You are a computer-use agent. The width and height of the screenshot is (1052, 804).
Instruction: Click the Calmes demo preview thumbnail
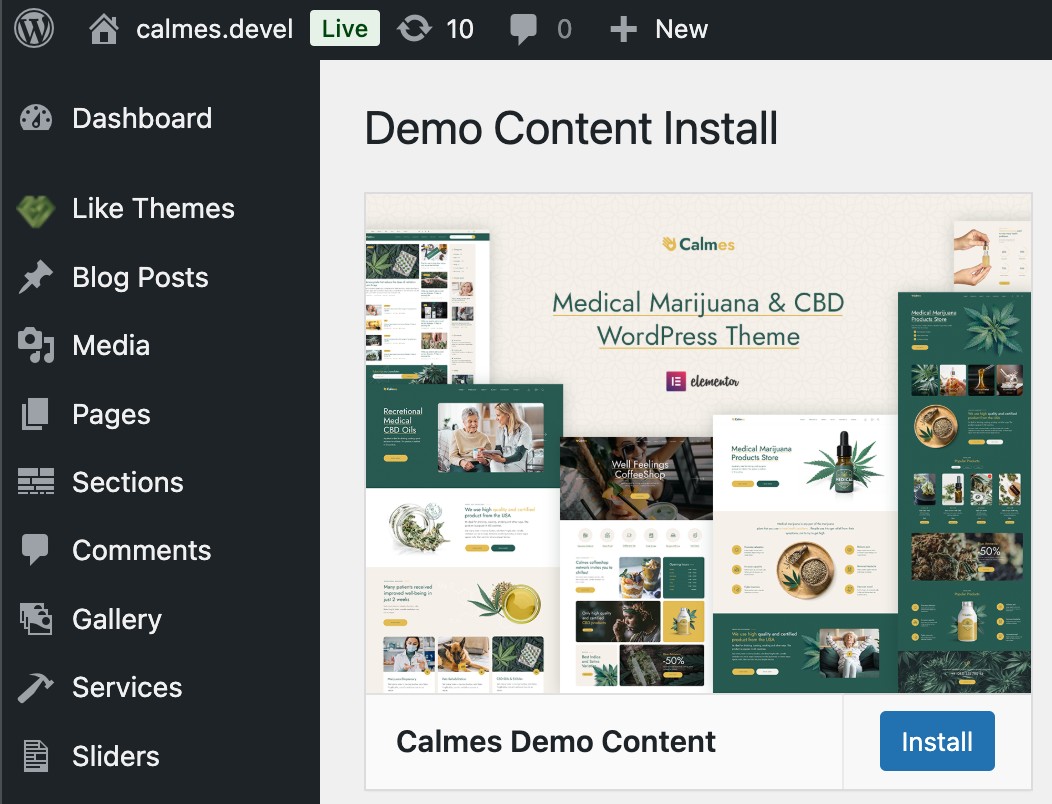pos(698,444)
